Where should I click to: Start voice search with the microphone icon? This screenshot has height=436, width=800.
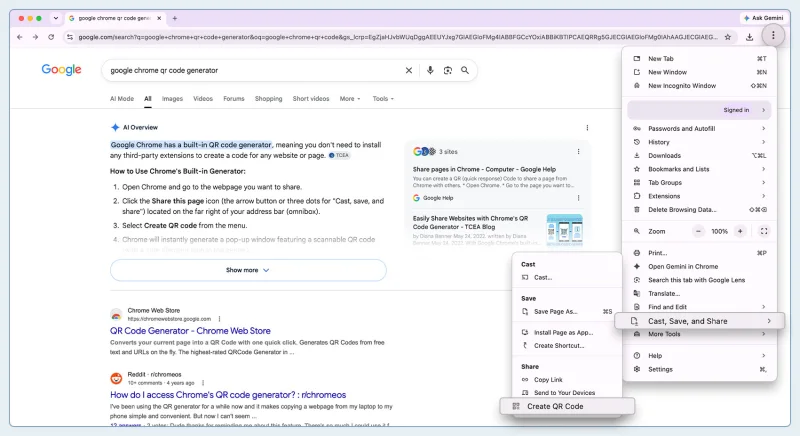(430, 70)
